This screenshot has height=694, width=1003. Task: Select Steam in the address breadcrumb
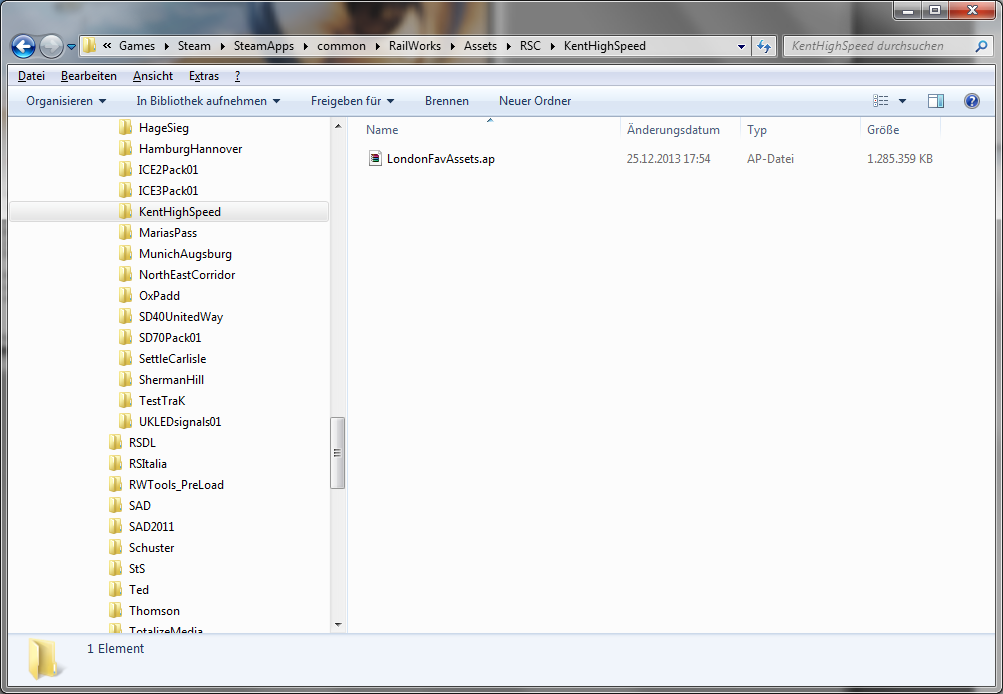point(194,46)
